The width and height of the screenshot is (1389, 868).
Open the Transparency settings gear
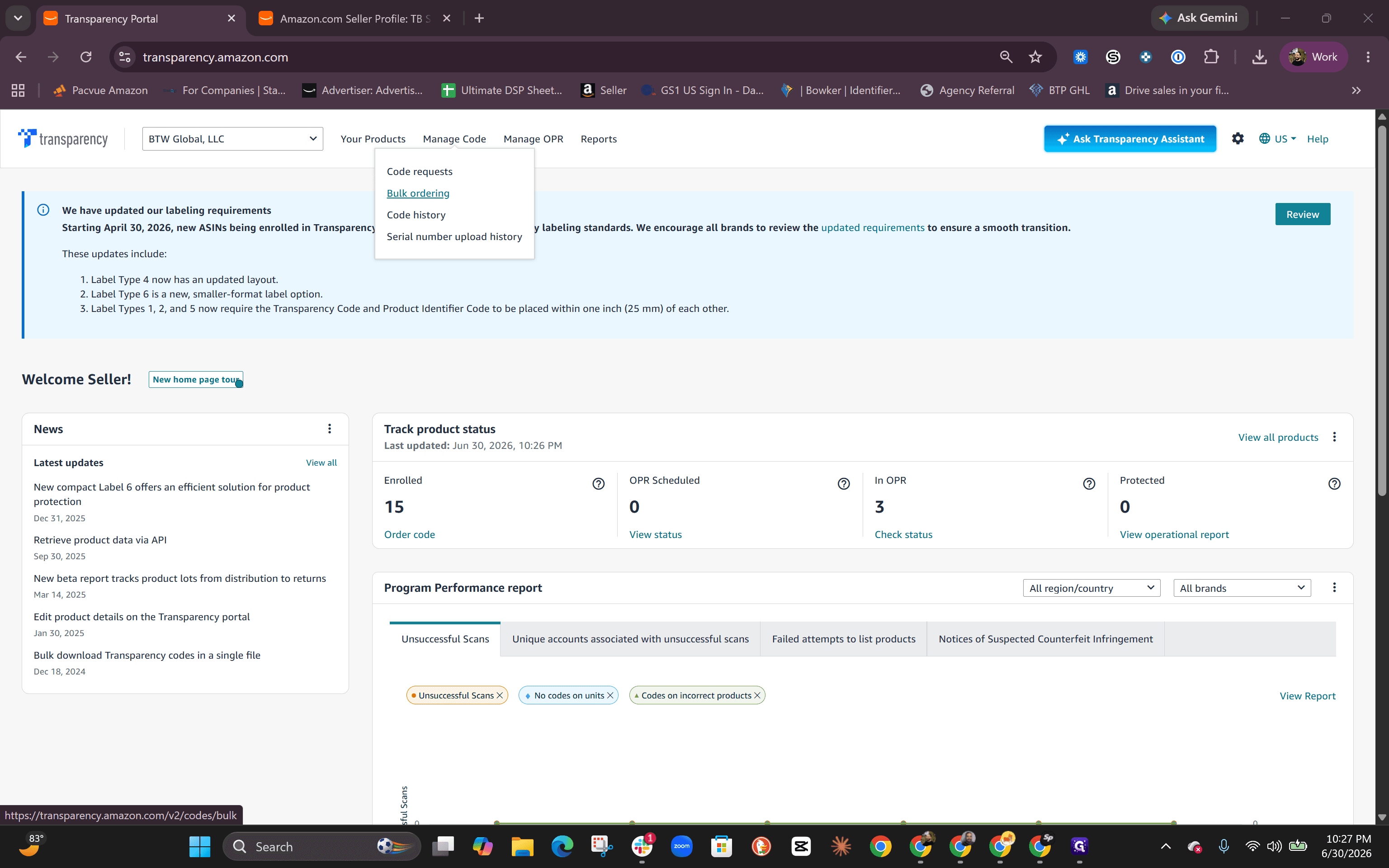[x=1238, y=138]
